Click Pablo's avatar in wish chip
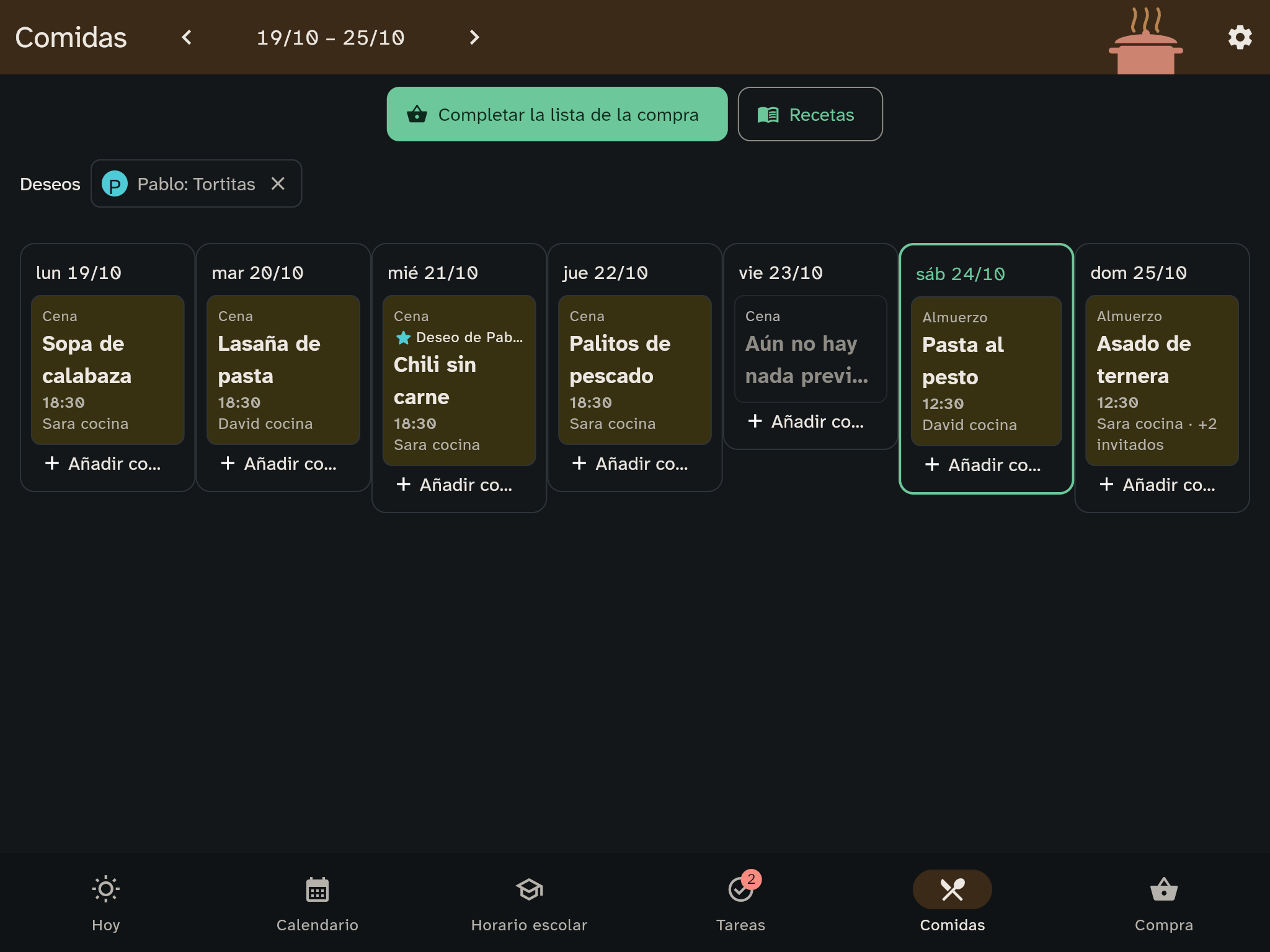The height and width of the screenshot is (952, 1270). pyautogui.click(x=115, y=183)
